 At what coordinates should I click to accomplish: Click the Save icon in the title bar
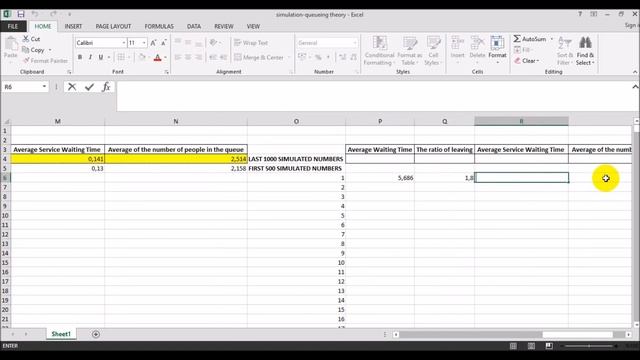tap(20, 14)
